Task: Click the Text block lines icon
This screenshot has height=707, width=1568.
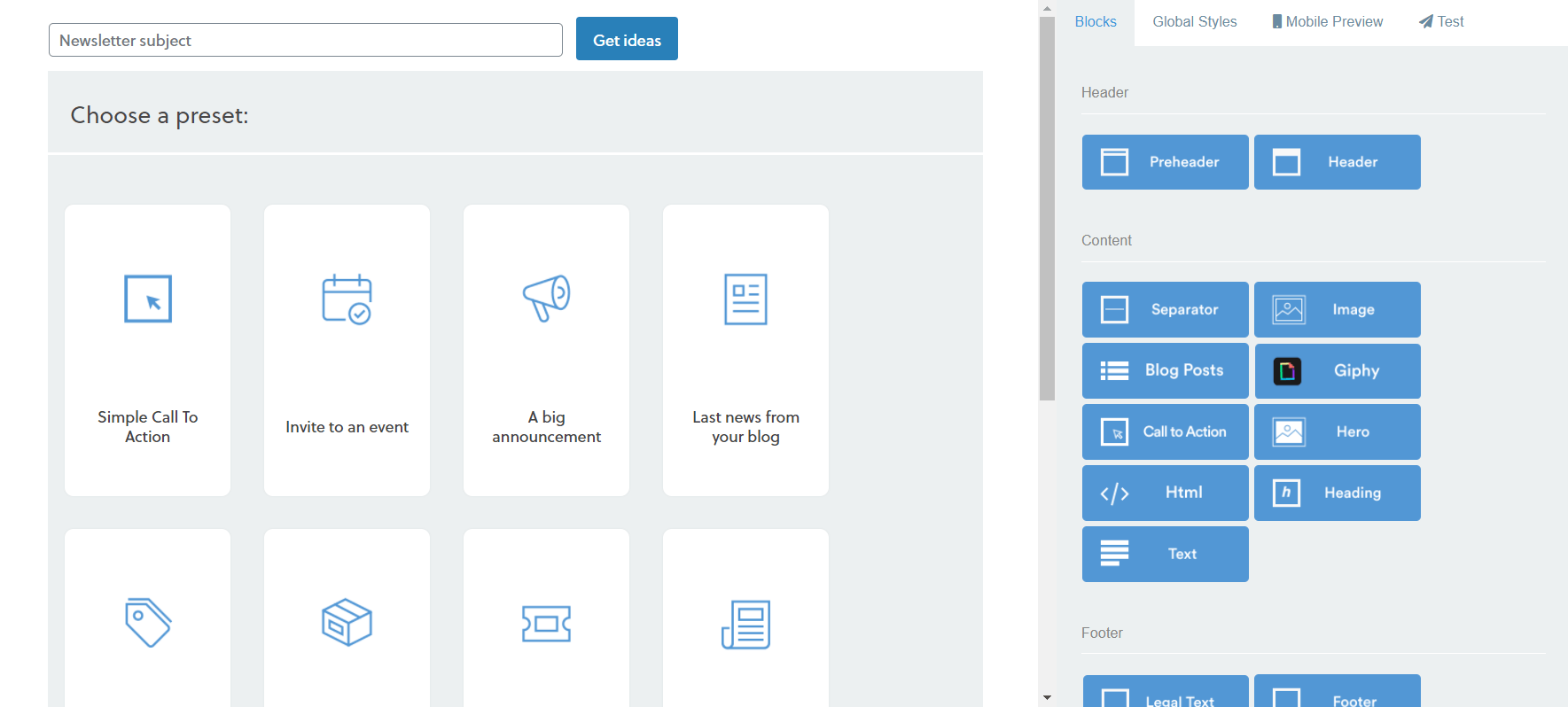Action: click(x=1114, y=553)
